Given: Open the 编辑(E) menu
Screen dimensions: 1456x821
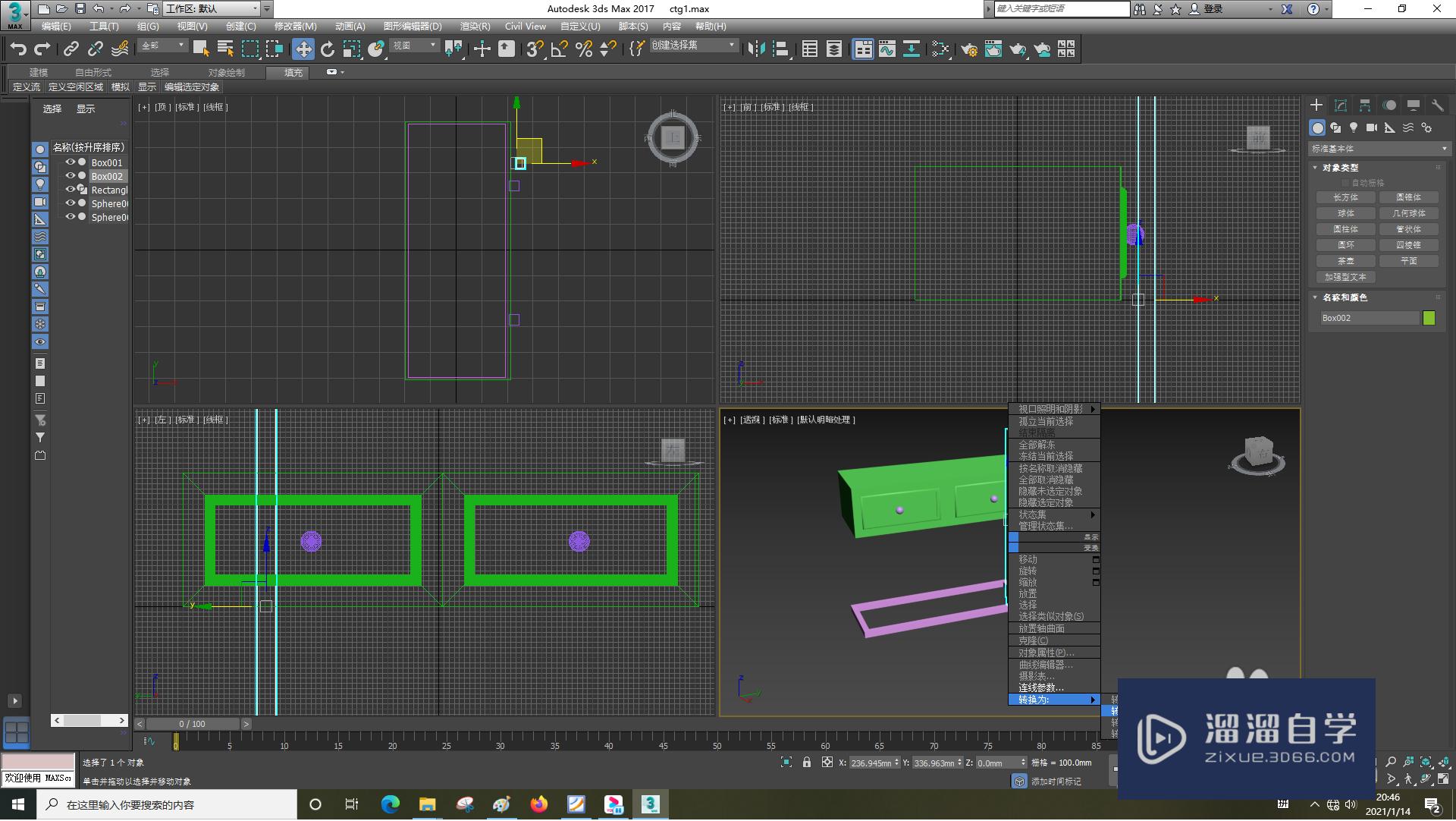Looking at the screenshot, I should [x=56, y=27].
